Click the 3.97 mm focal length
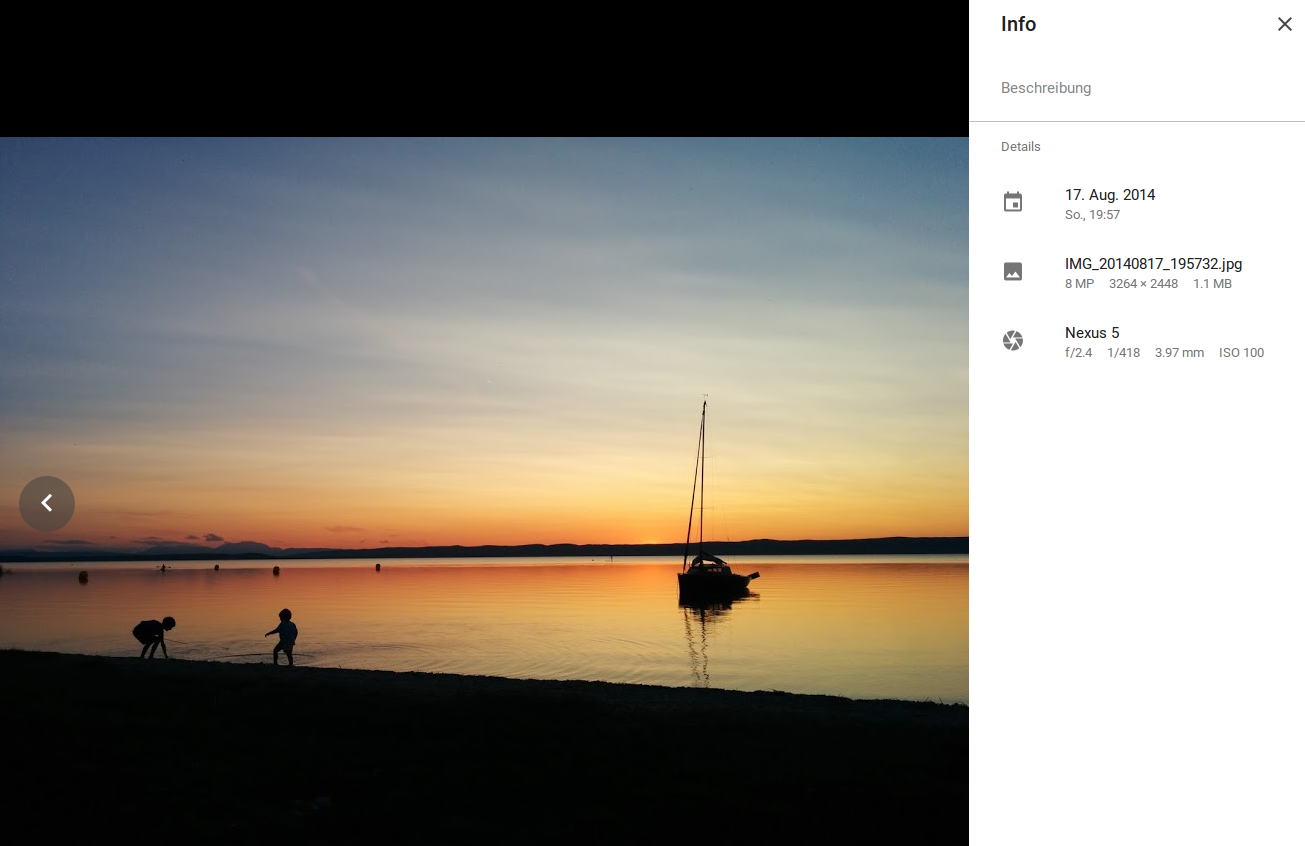 point(1179,353)
